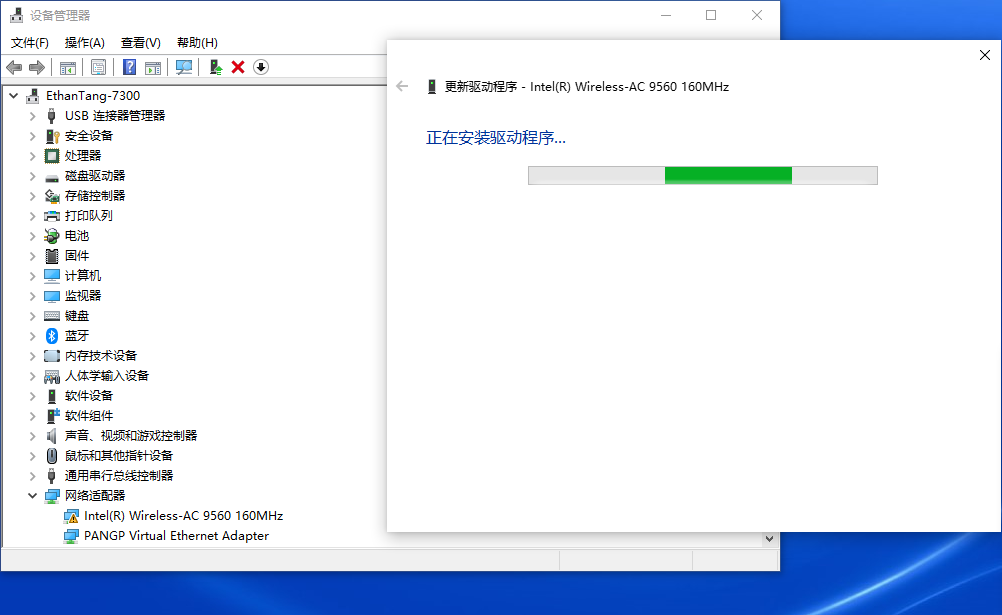Select Intel(R) Wireless-AC 9560 160MHz tree item
This screenshot has height=615, width=1002.
click(183, 516)
